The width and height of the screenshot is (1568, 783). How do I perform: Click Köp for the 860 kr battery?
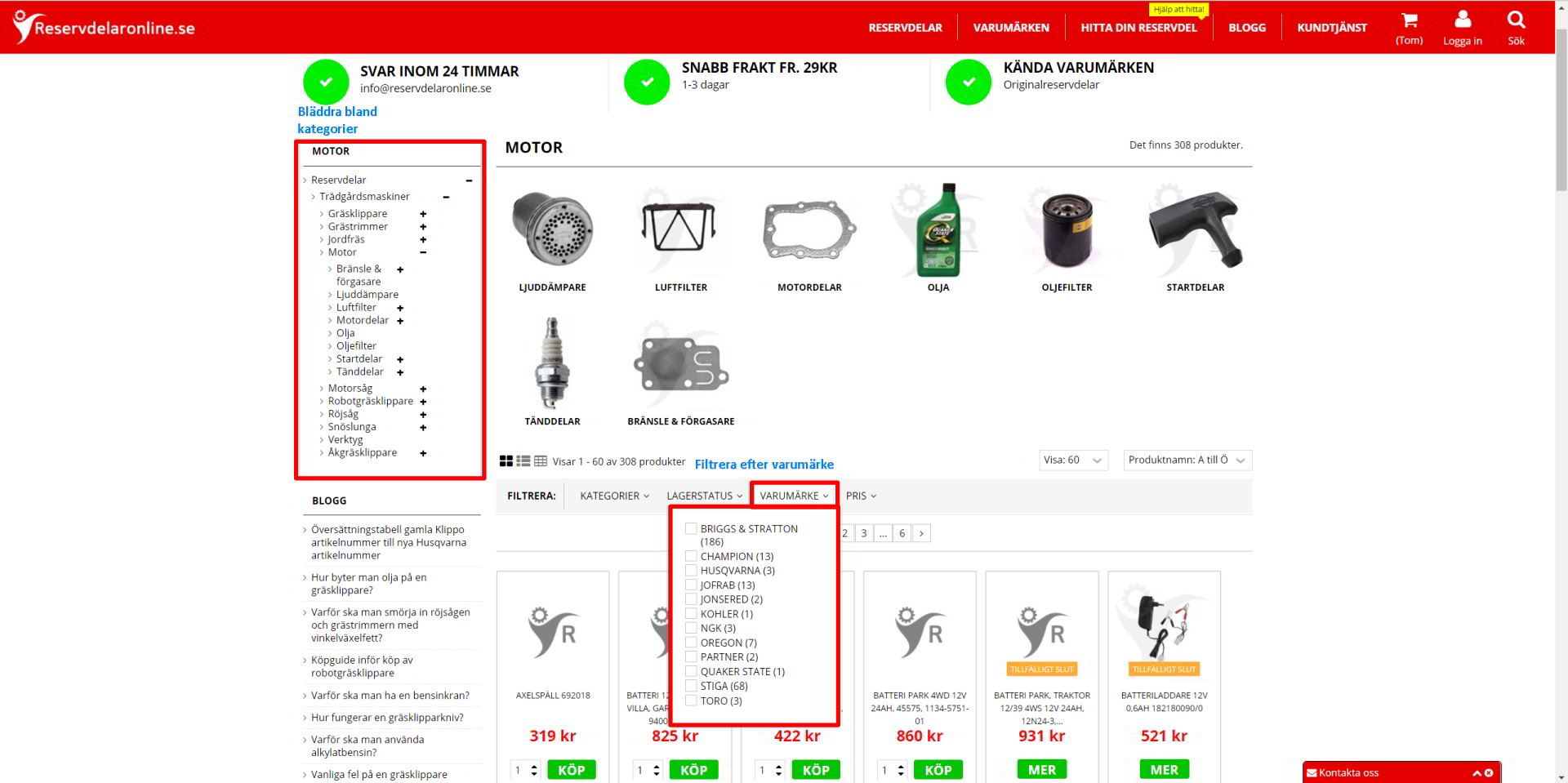pyautogui.click(x=938, y=770)
